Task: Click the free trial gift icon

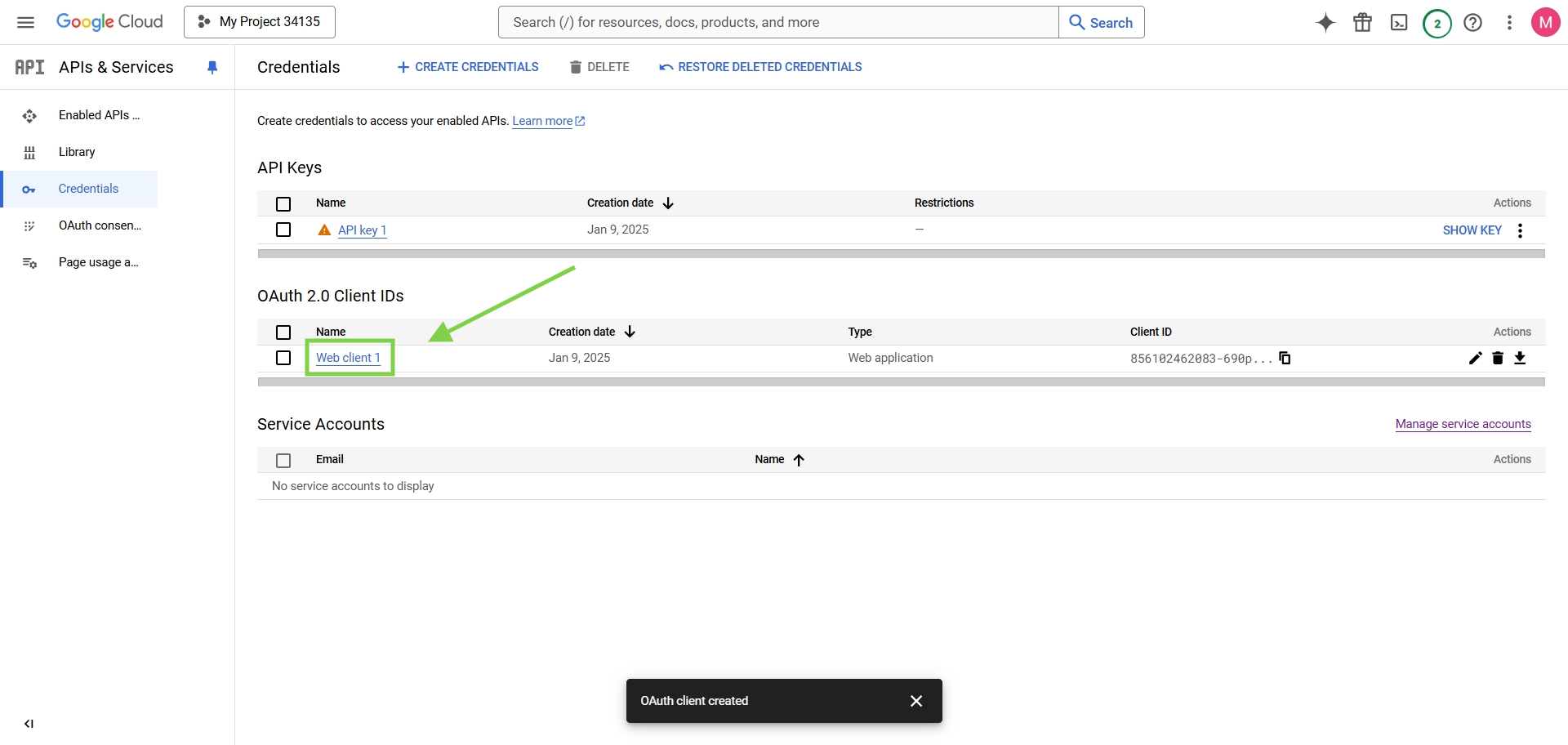Action: click(1362, 23)
